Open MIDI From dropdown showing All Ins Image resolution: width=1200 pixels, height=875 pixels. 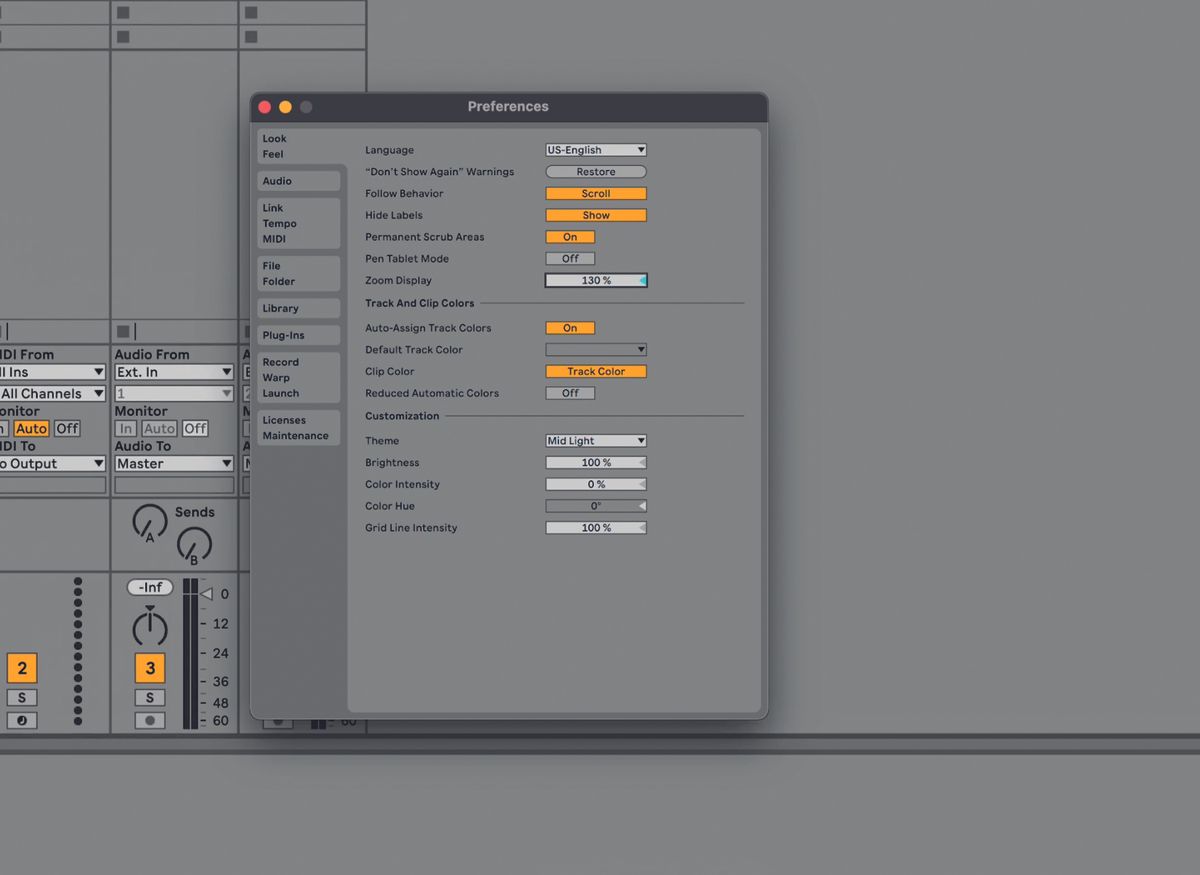tap(52, 372)
